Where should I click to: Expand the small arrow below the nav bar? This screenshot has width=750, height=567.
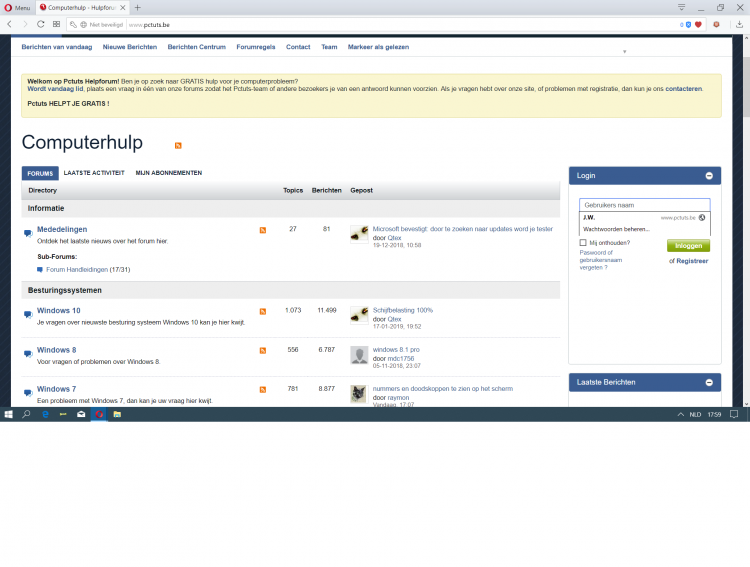coord(624,52)
